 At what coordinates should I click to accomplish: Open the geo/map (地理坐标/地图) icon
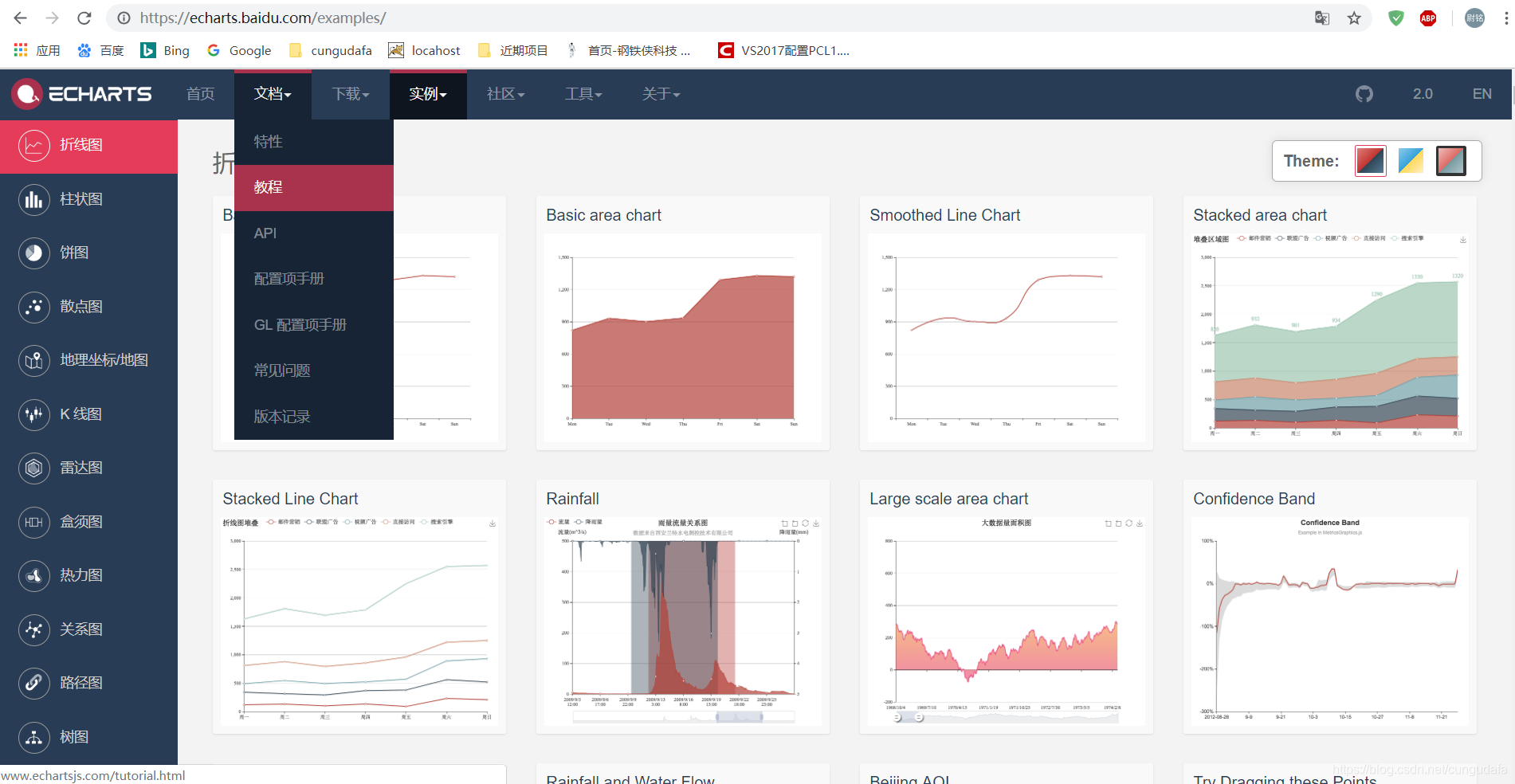pos(33,361)
